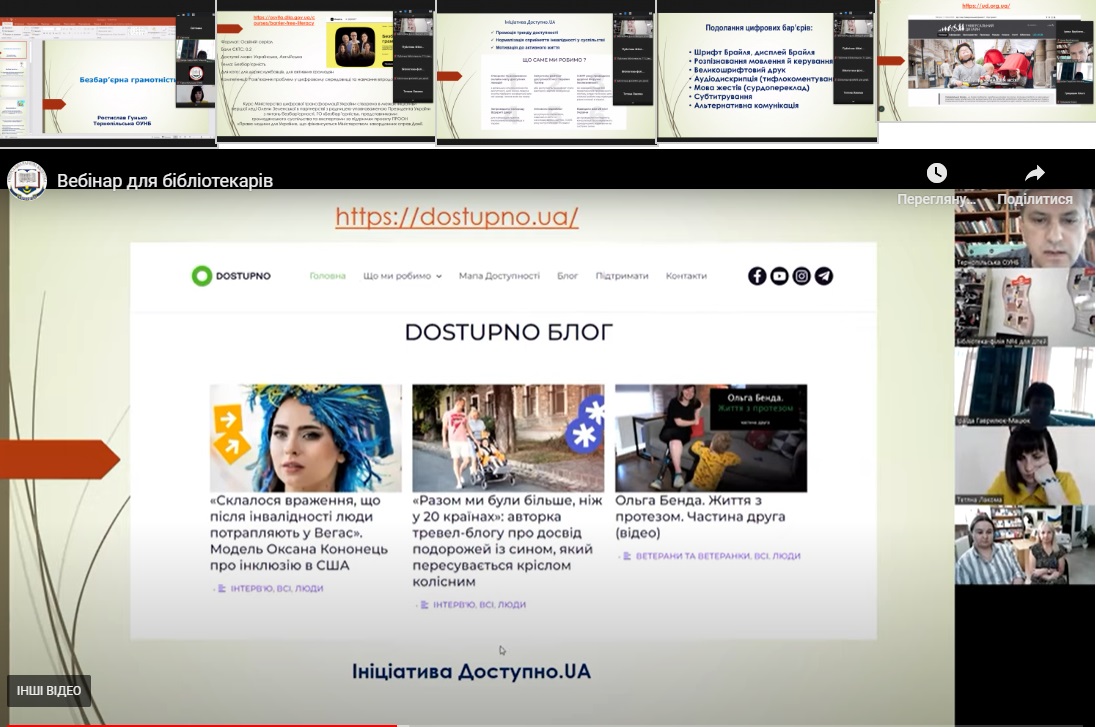Click the Facebook icon in the site header
Viewport: 1096px width, 727px height.
(x=757, y=276)
